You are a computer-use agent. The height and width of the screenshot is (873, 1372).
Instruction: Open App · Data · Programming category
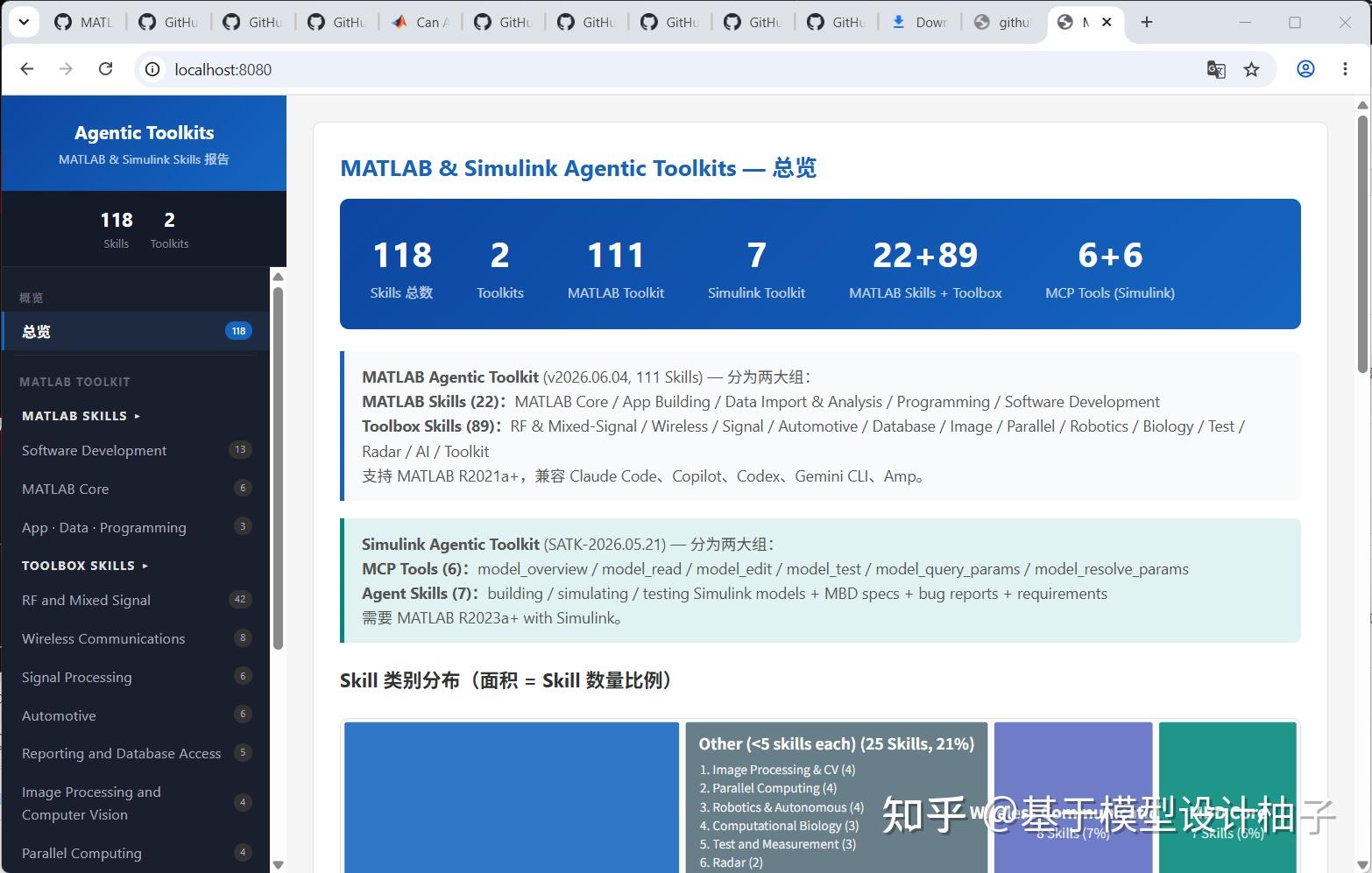point(136,527)
